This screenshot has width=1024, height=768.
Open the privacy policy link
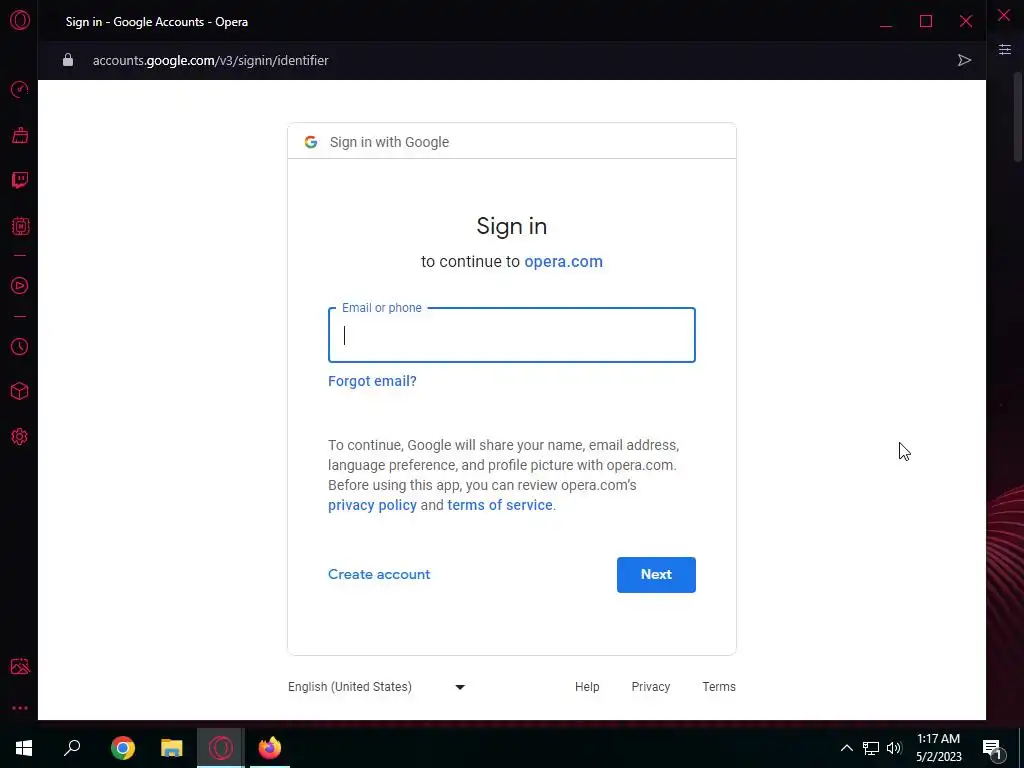coord(372,505)
